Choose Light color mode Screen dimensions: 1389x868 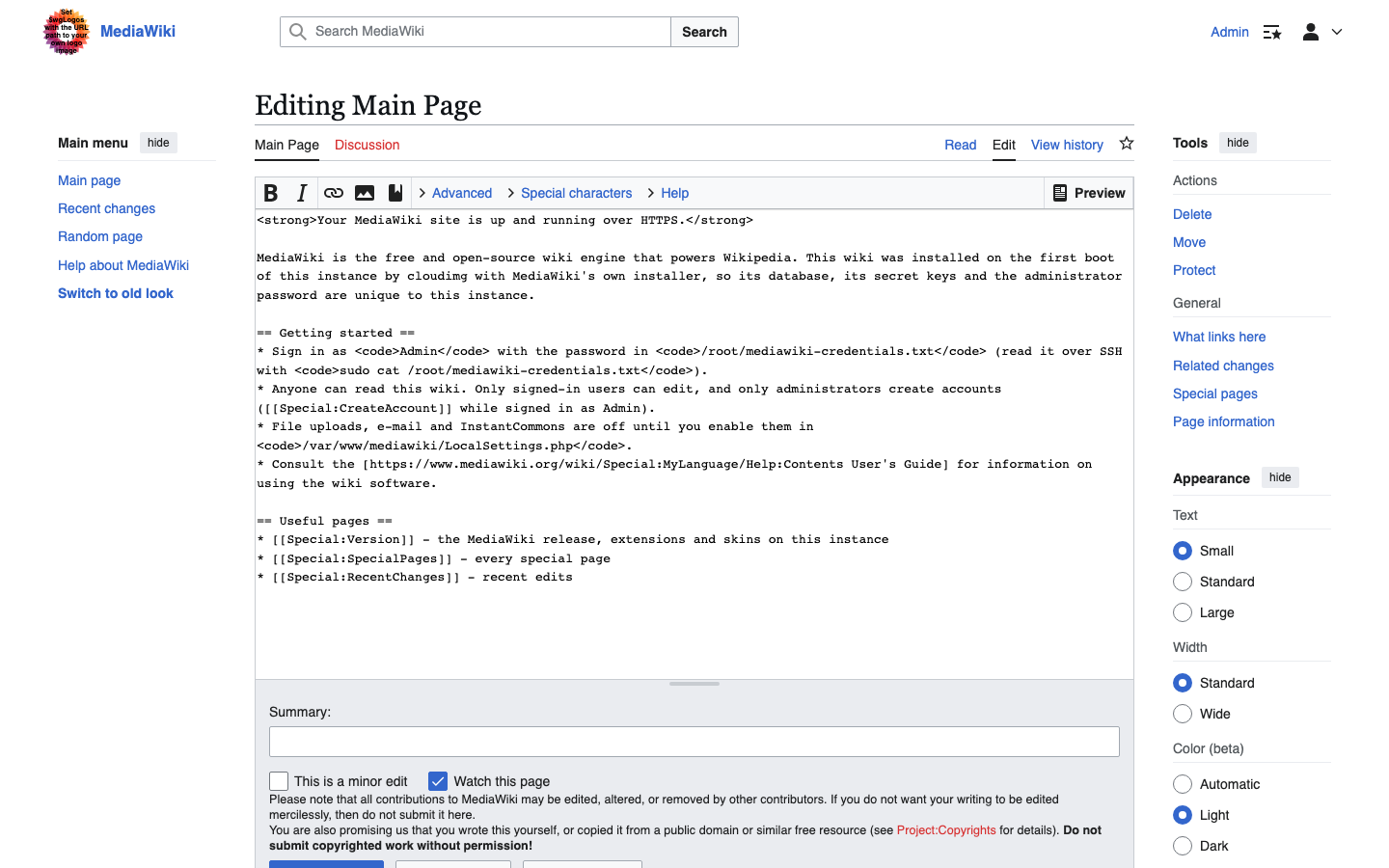point(1183,815)
